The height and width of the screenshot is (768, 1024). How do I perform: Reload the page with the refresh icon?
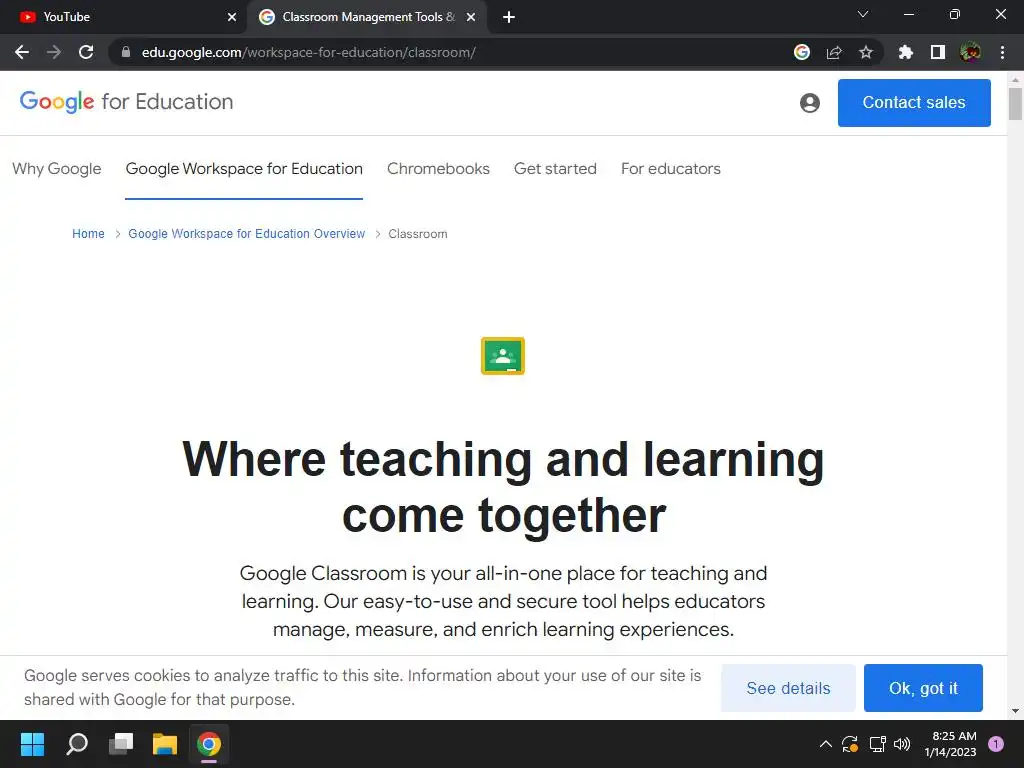coord(86,52)
